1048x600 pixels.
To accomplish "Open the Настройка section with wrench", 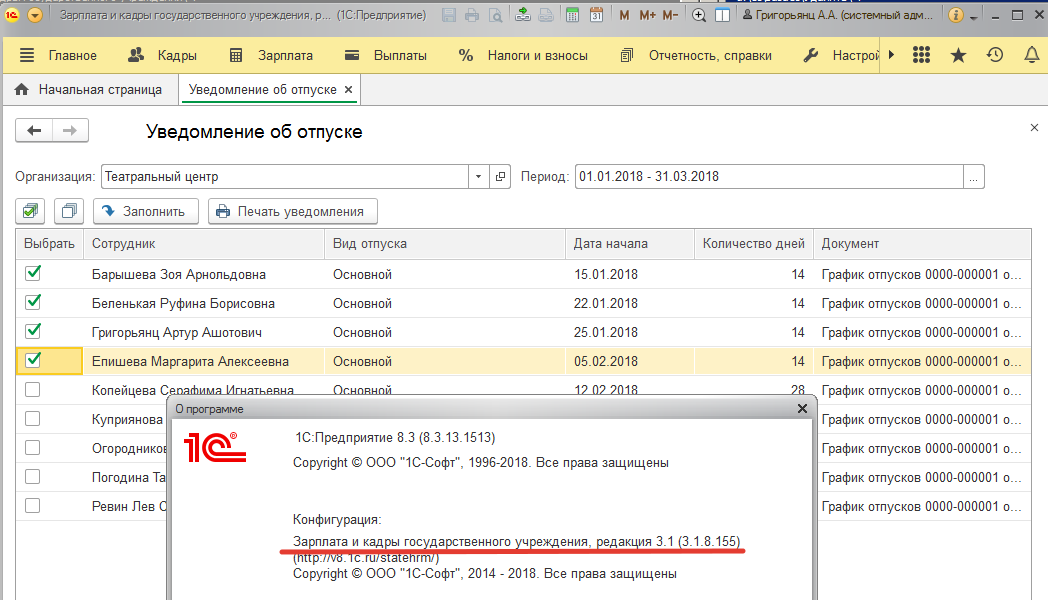I will (841, 55).
